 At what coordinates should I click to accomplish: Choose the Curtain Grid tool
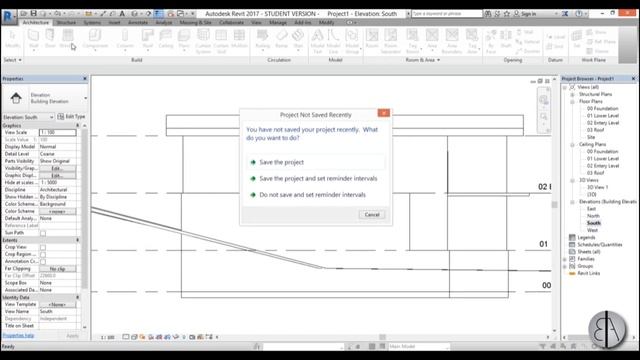(x=221, y=41)
